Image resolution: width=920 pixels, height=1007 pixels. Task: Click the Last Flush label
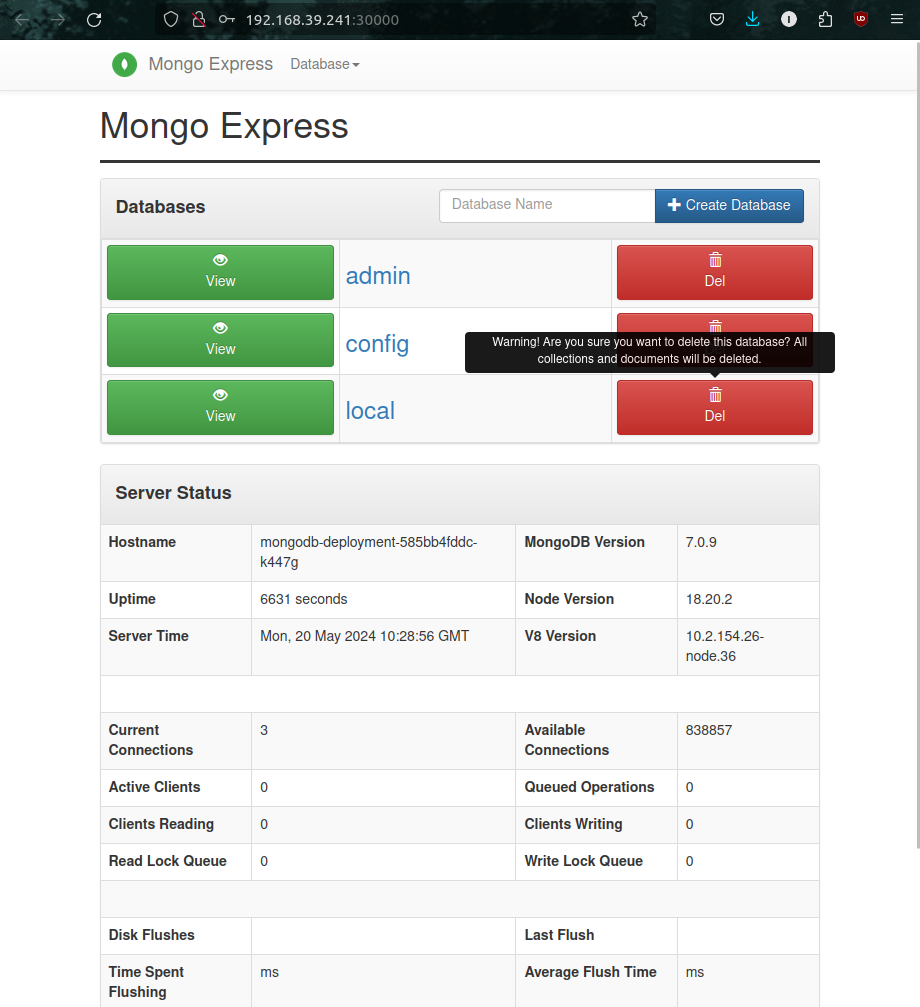click(559, 935)
